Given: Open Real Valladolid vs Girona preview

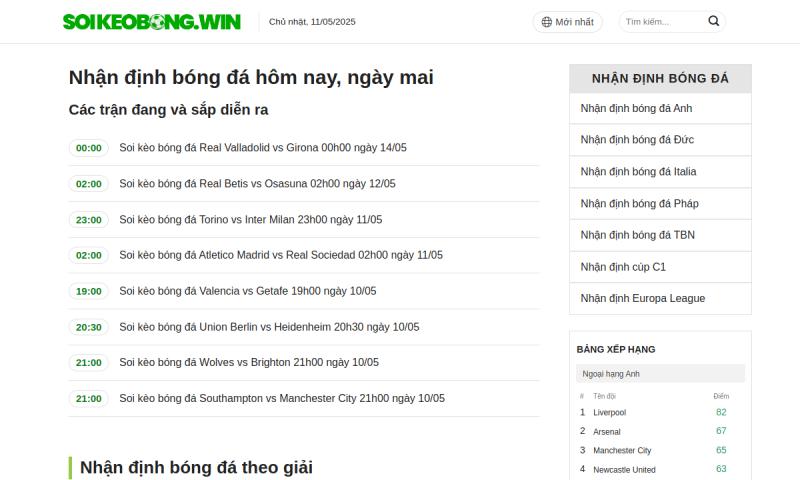Looking at the screenshot, I should pos(263,147).
